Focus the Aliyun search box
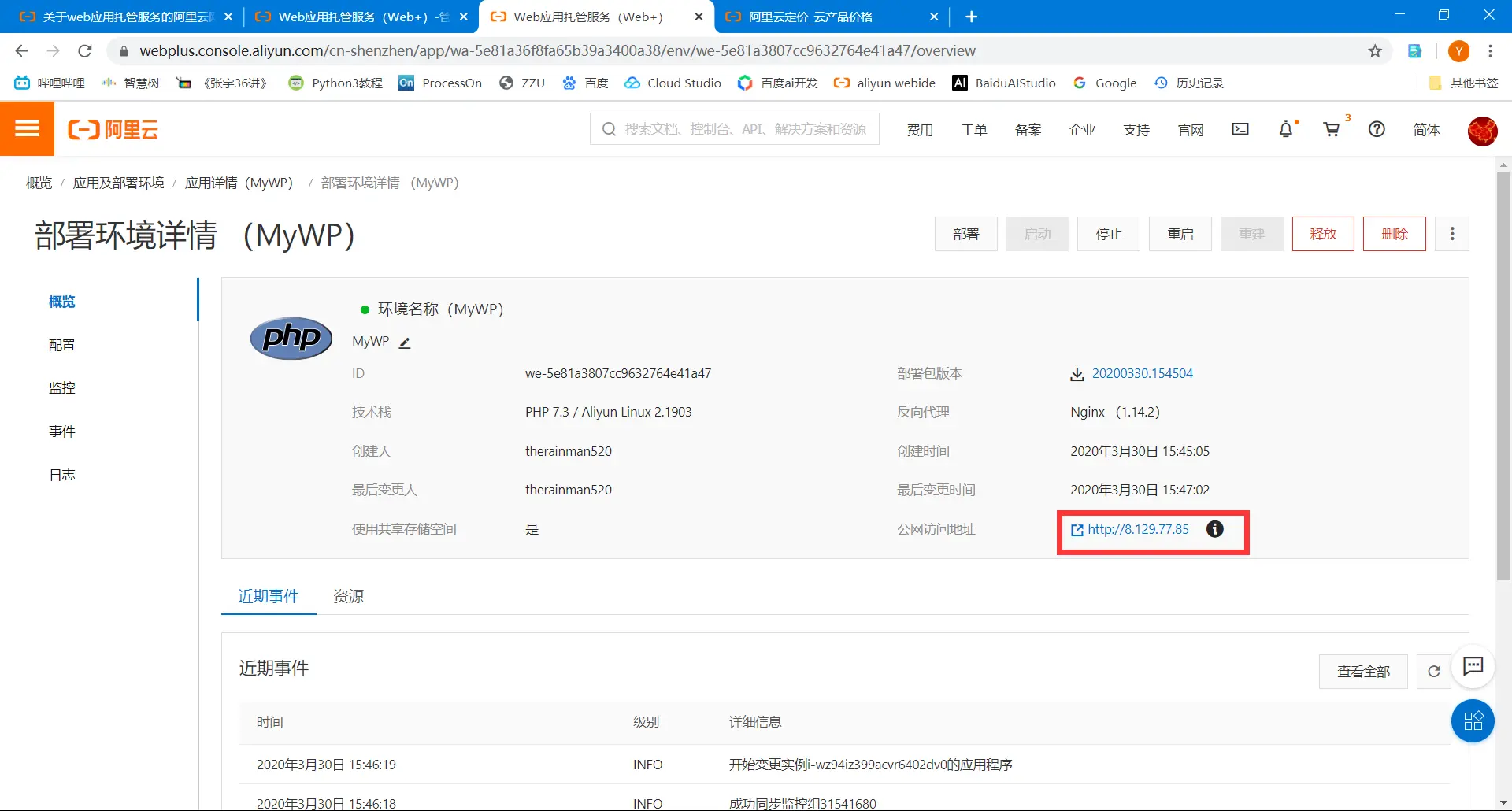This screenshot has width=1512, height=811. 735,129
